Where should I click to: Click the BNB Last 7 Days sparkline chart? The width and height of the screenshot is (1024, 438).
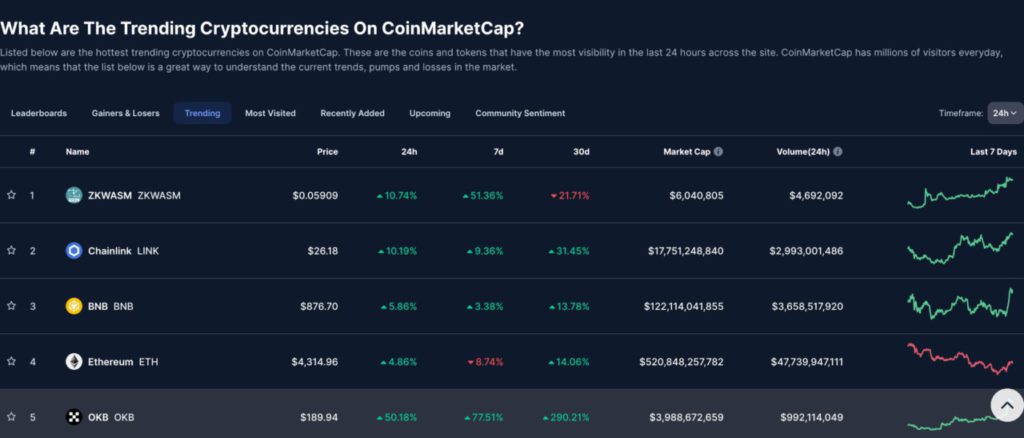click(960, 304)
